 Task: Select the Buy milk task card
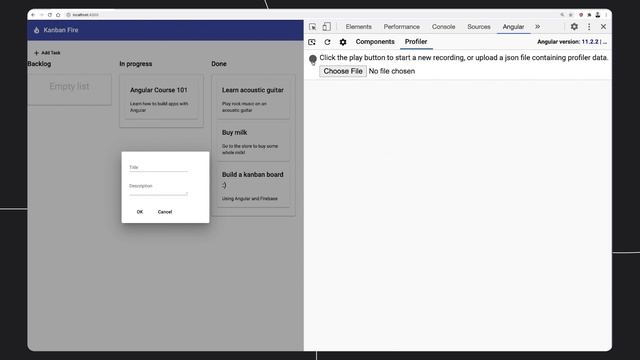[x=253, y=142]
